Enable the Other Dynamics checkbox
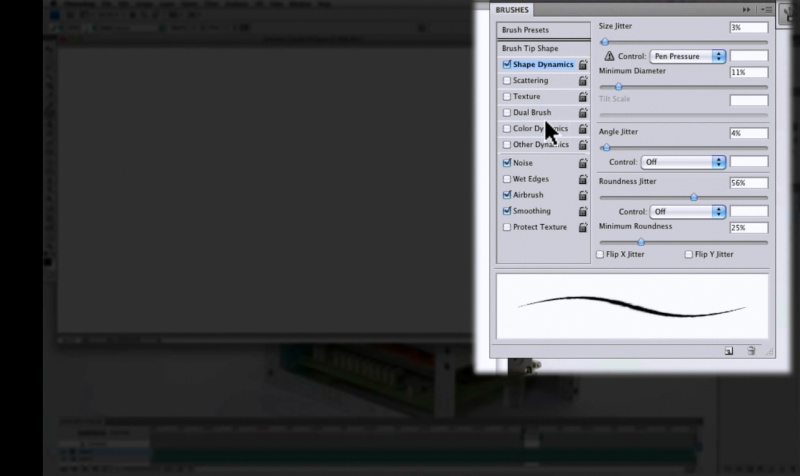800x476 pixels. pos(507,144)
